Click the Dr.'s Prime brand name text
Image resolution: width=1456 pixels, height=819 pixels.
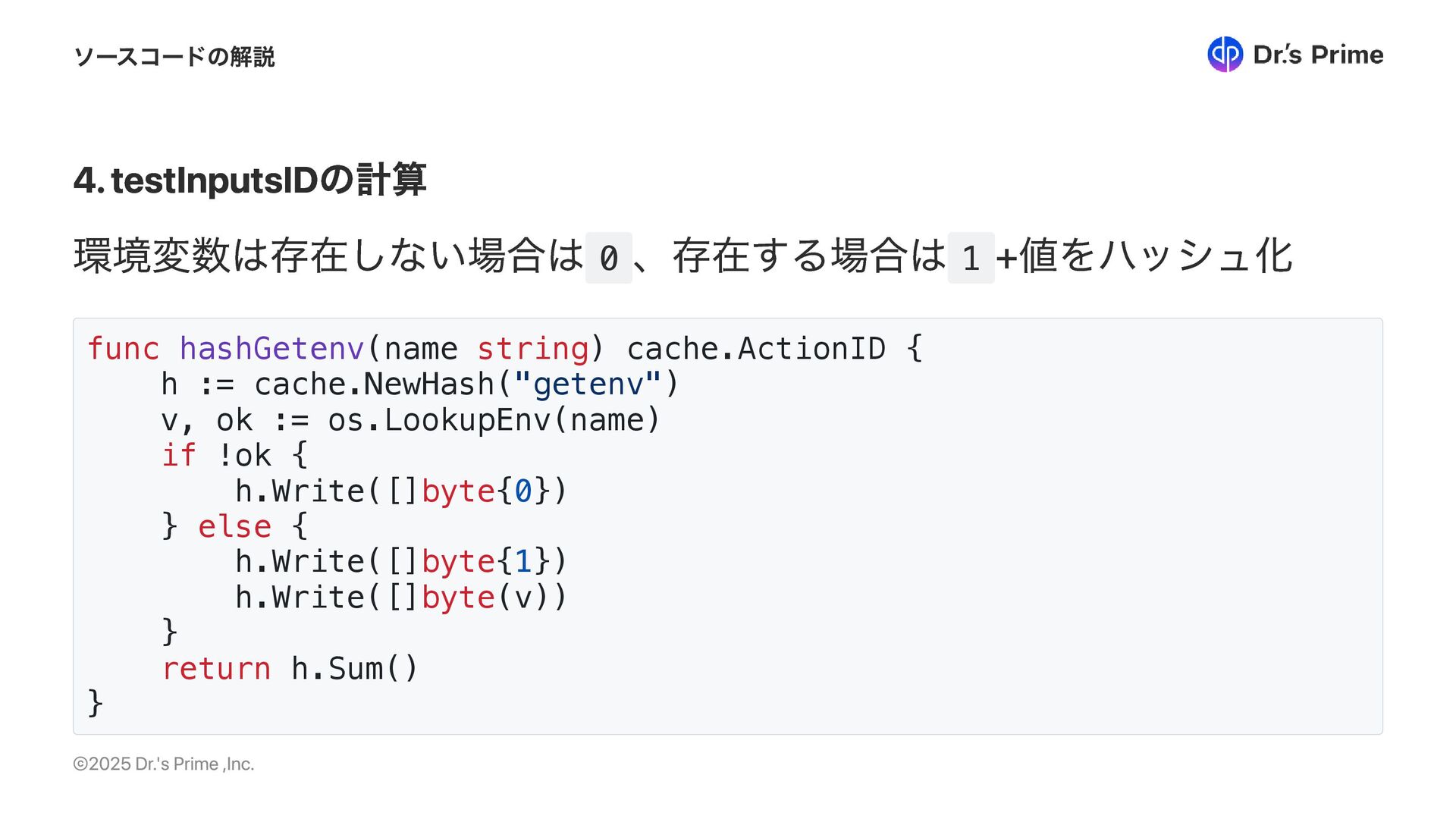coord(1318,55)
